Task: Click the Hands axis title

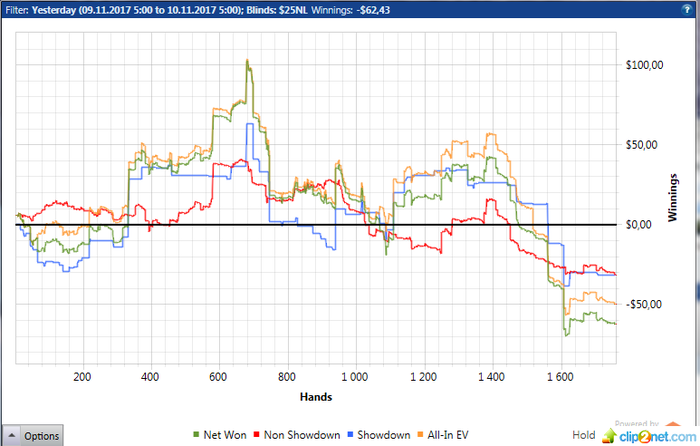Action: tap(316, 397)
